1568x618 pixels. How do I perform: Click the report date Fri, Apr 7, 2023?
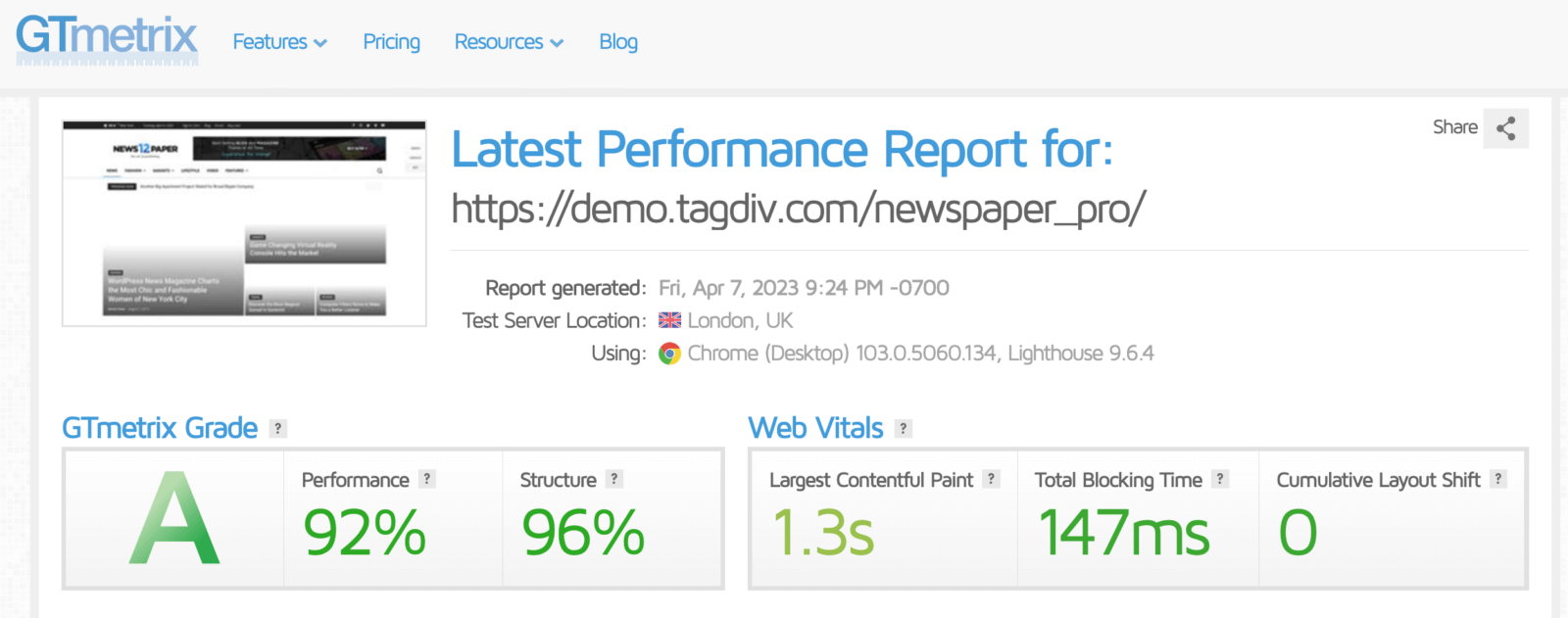click(804, 288)
